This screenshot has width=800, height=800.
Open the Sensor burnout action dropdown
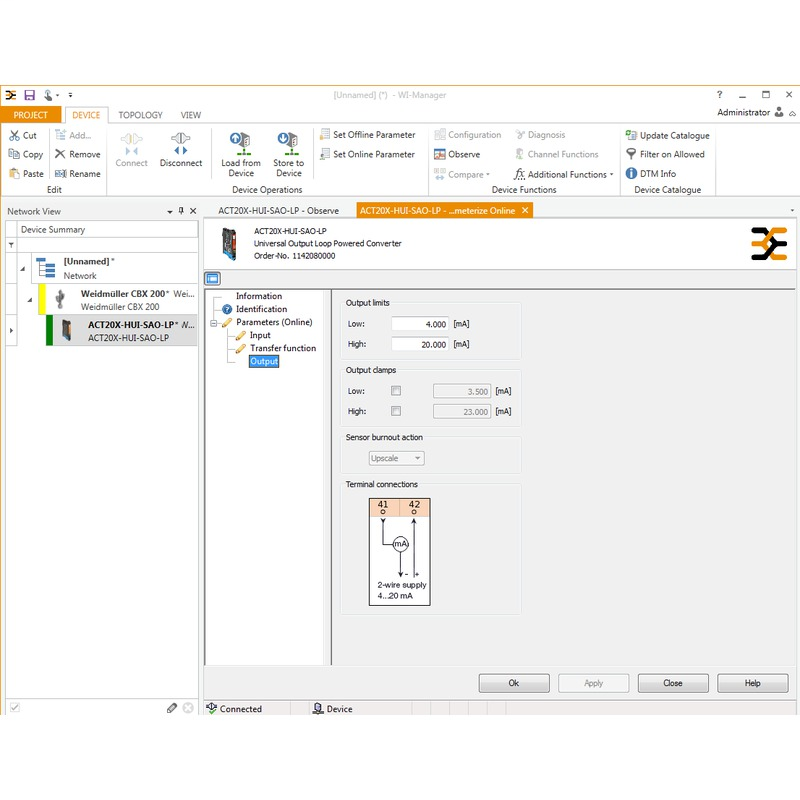click(396, 458)
